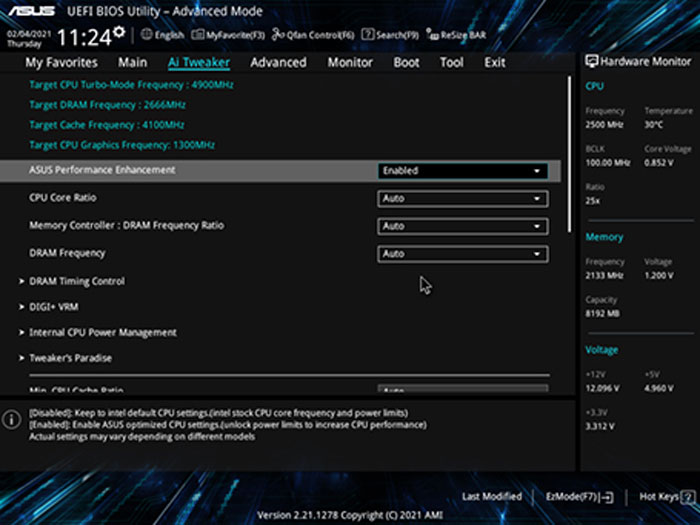The height and width of the screenshot is (525, 700).
Task: Click 25x ratio value
Action: point(592,201)
